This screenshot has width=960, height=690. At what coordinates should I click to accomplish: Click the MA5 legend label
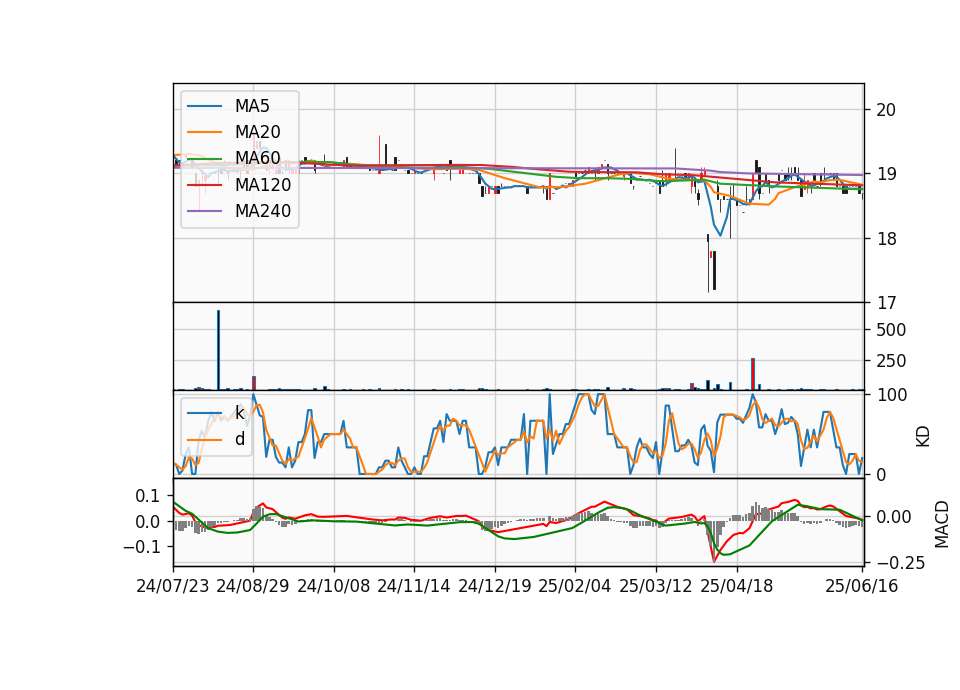252,106
